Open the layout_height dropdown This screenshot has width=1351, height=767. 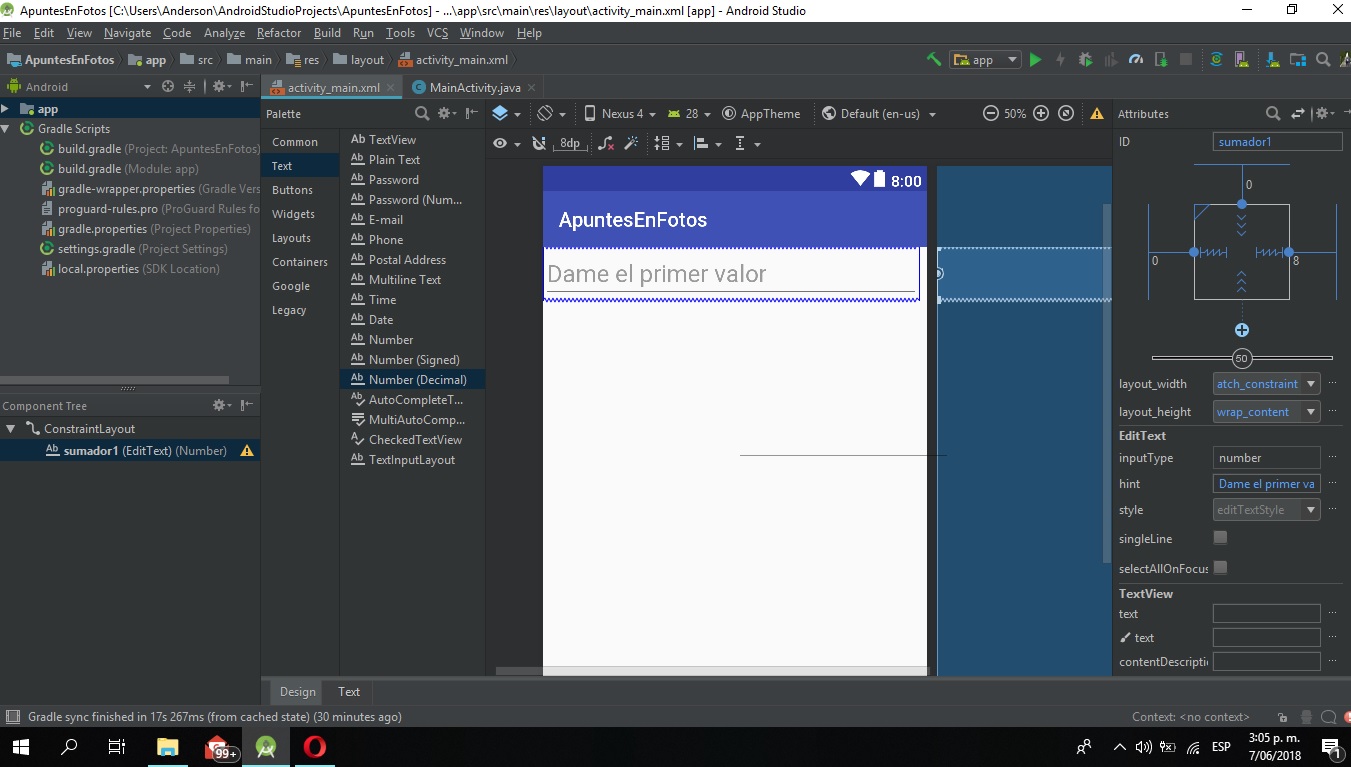pos(1267,412)
